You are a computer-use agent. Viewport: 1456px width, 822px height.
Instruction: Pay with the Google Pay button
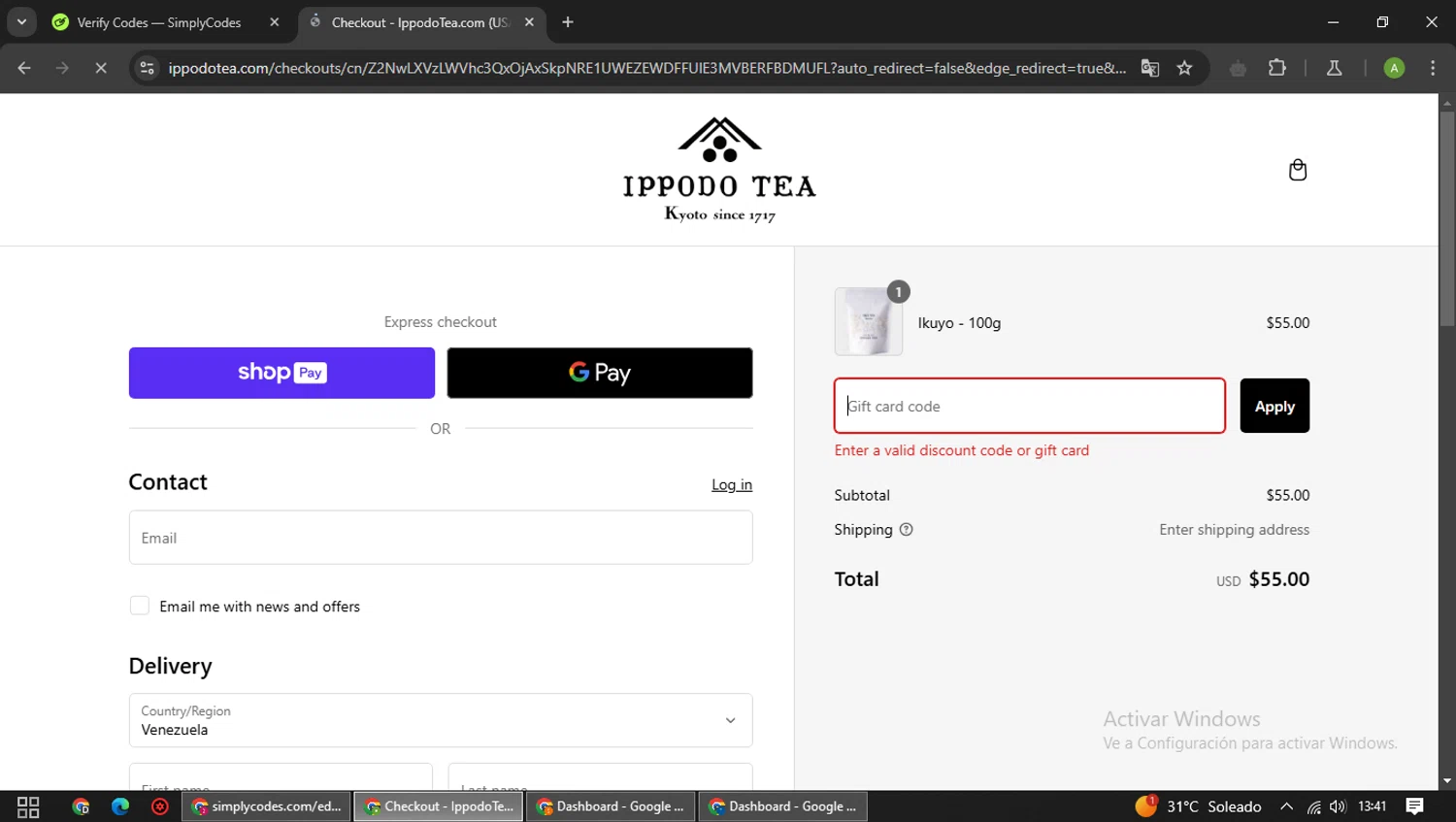click(600, 373)
